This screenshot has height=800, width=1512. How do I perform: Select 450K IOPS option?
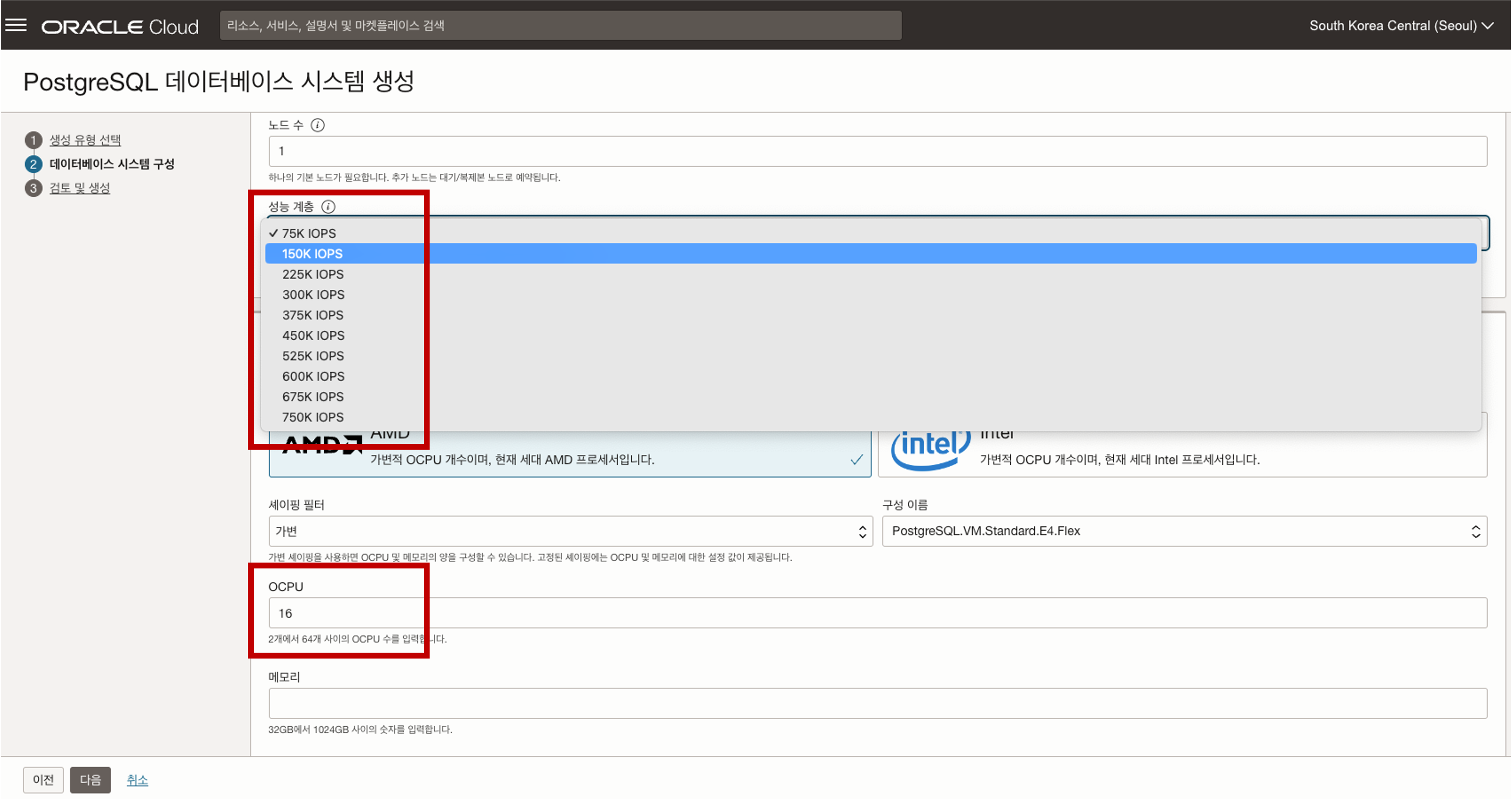[x=871, y=335]
